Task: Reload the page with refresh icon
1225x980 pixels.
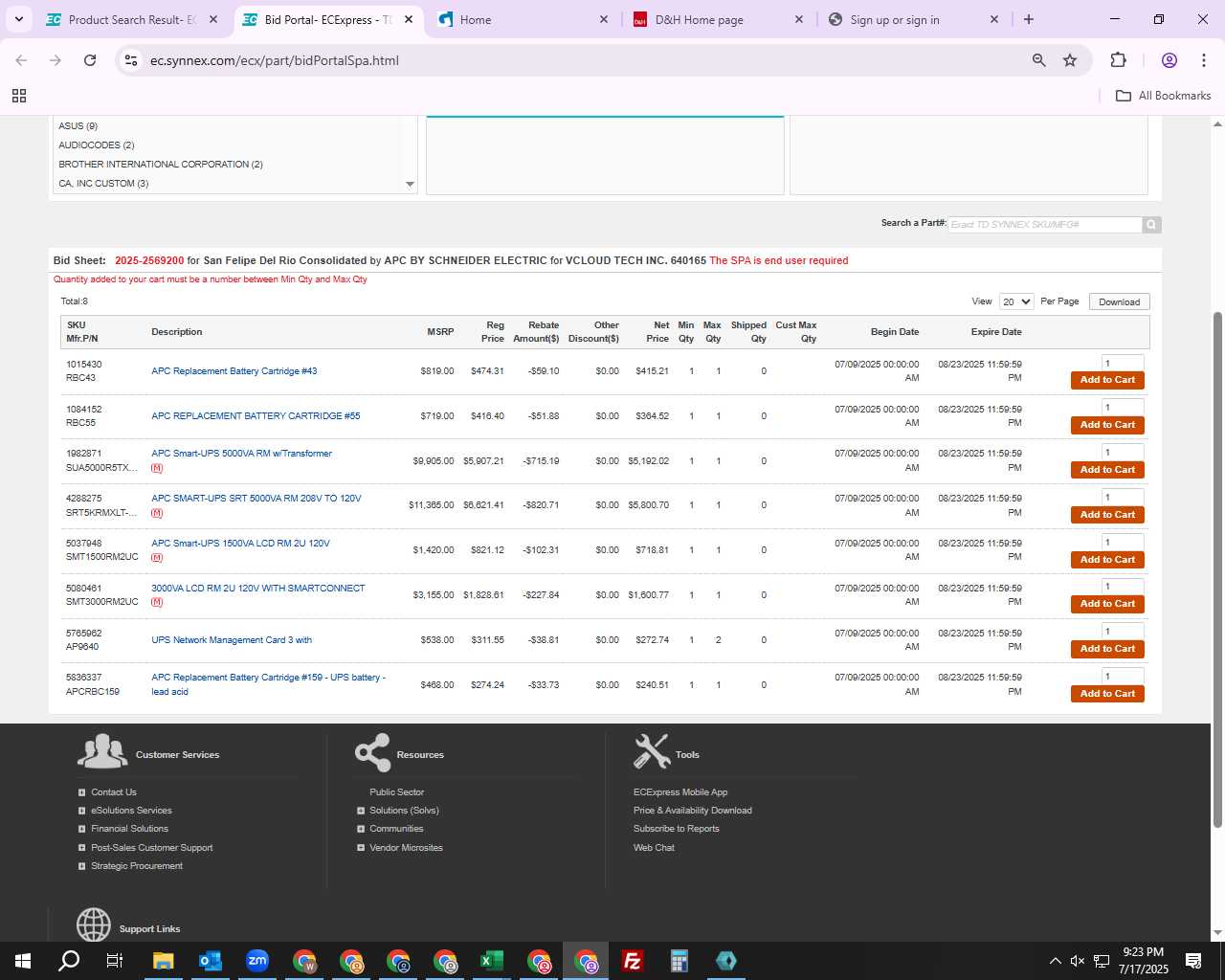Action: pyautogui.click(x=90, y=60)
